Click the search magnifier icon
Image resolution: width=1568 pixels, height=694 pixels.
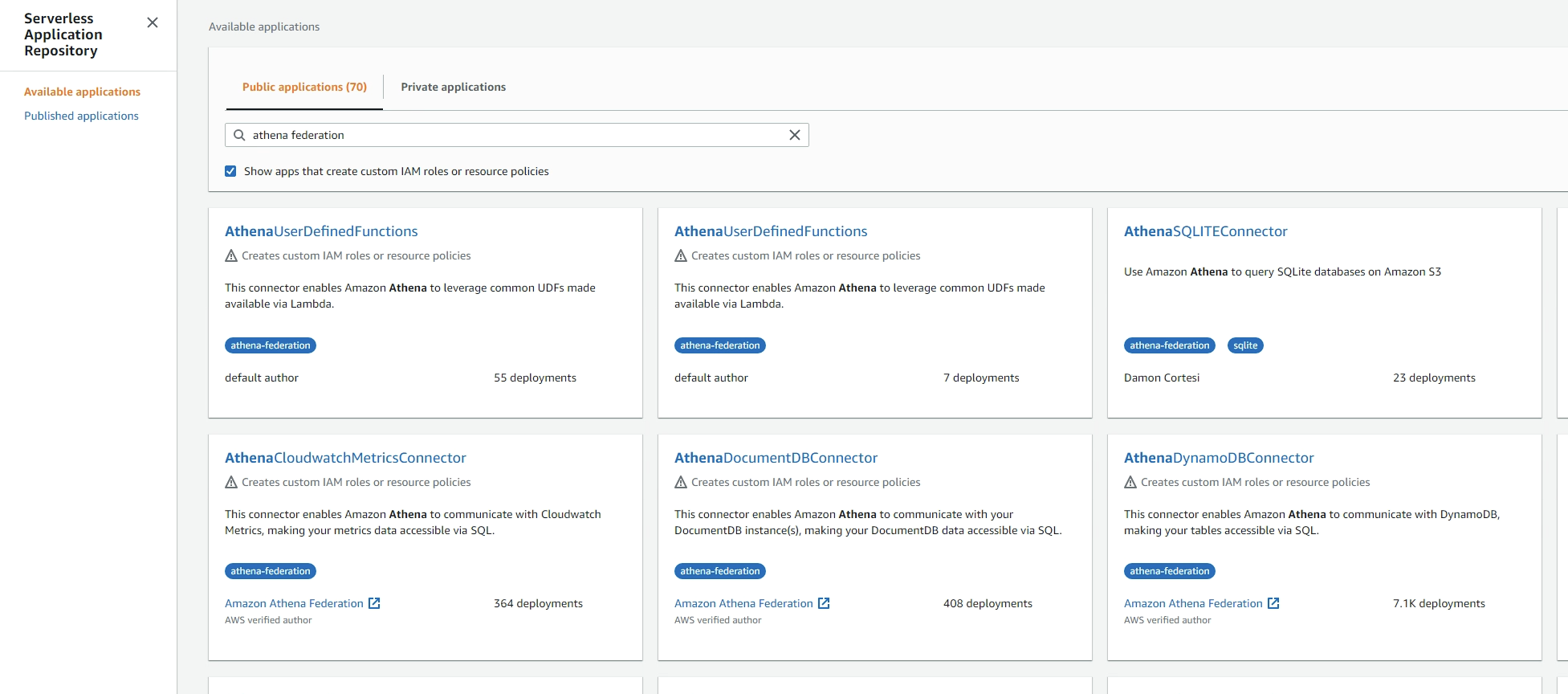(x=239, y=135)
